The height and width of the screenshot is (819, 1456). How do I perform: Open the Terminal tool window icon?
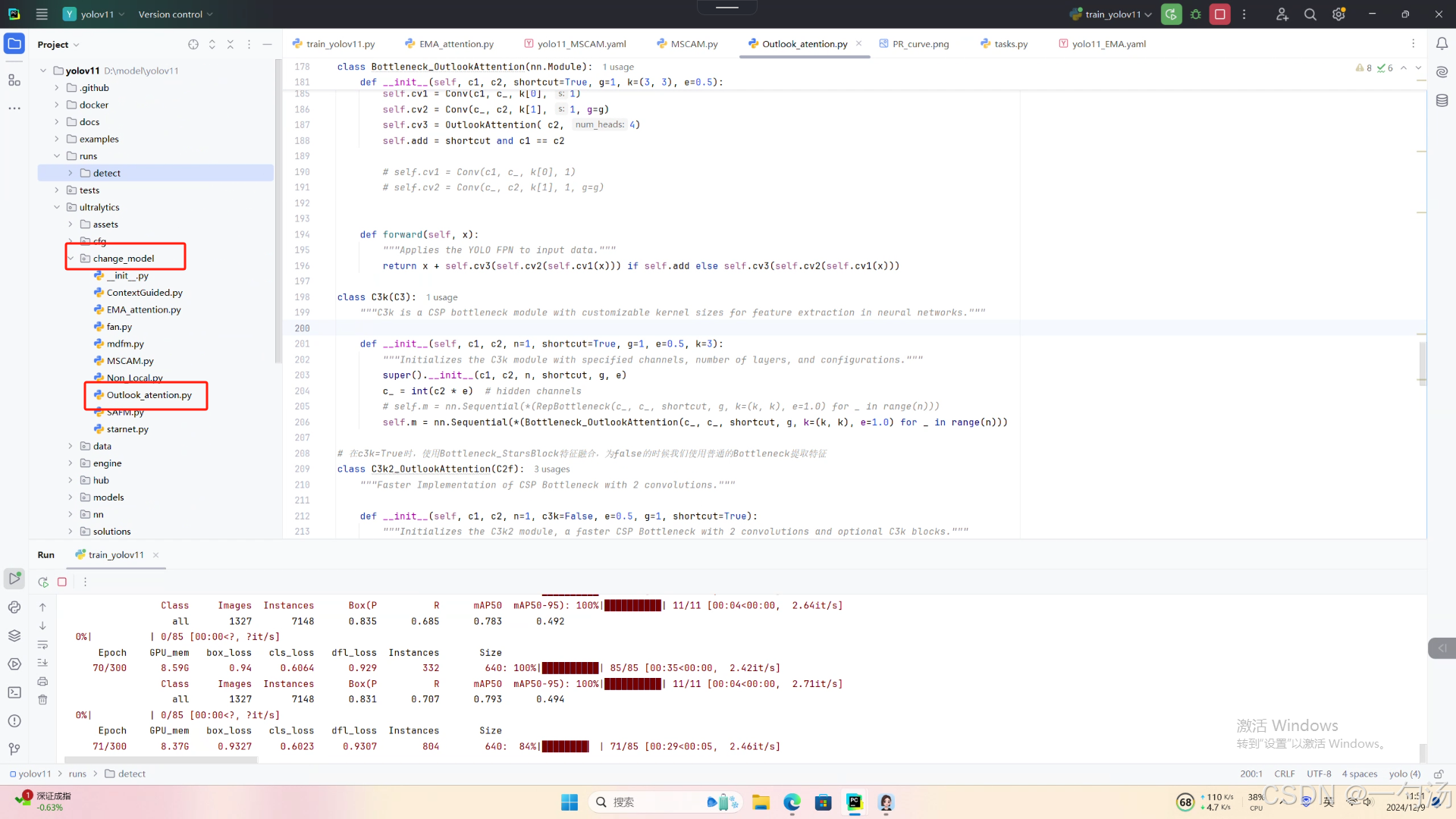[x=14, y=692]
